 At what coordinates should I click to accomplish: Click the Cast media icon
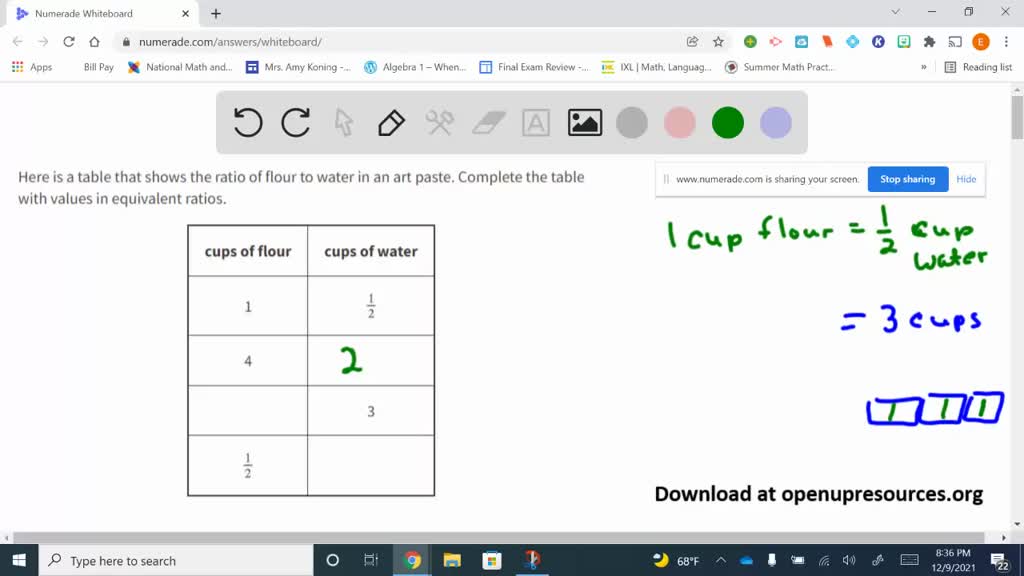click(x=955, y=42)
